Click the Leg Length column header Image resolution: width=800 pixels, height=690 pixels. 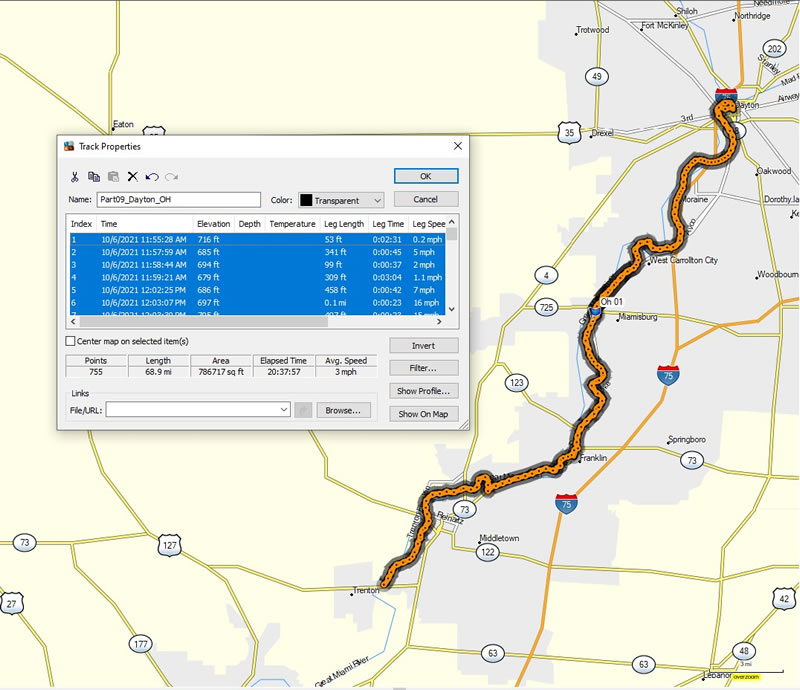click(344, 224)
